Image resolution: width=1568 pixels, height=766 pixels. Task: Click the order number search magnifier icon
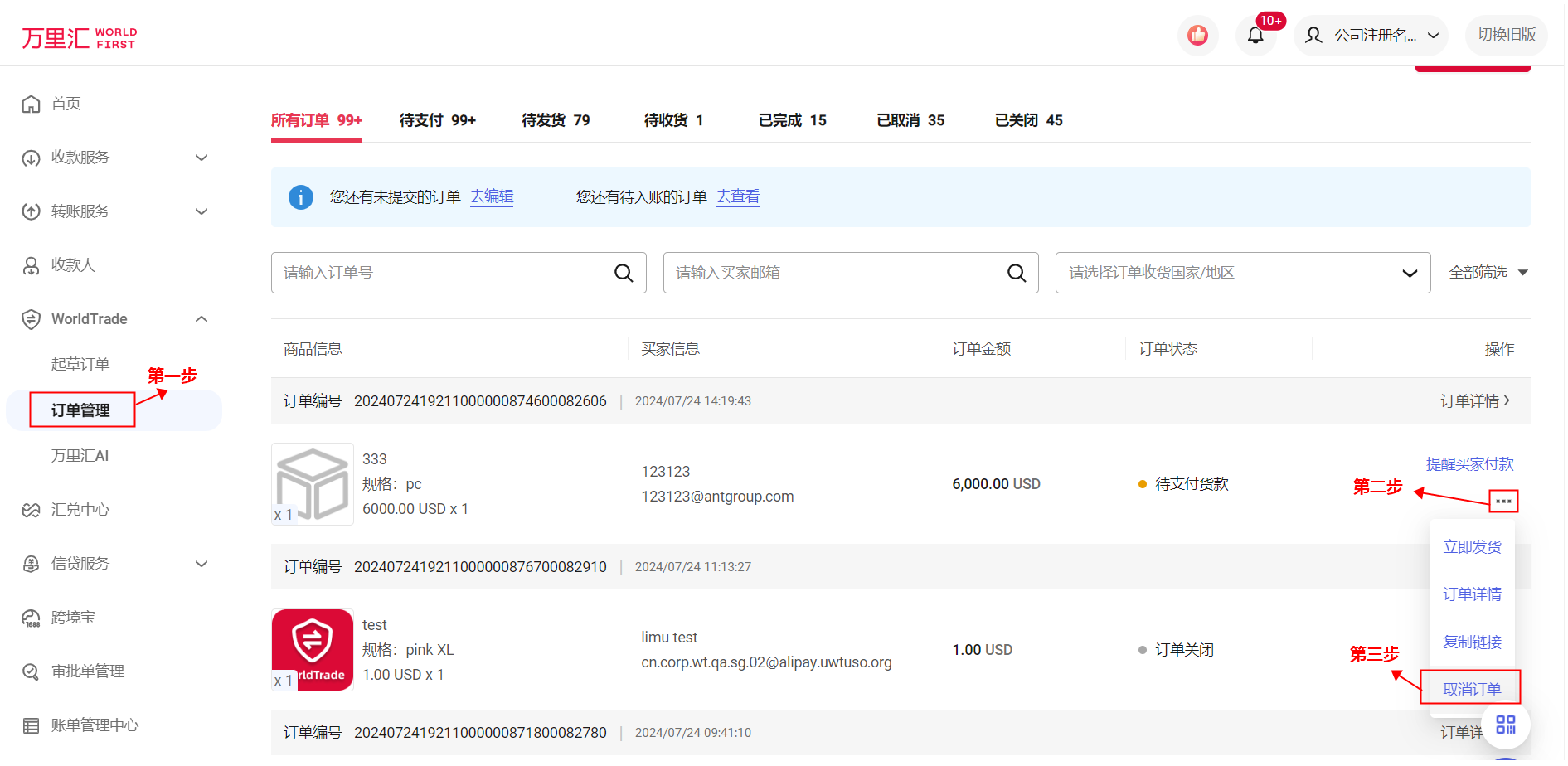point(624,274)
